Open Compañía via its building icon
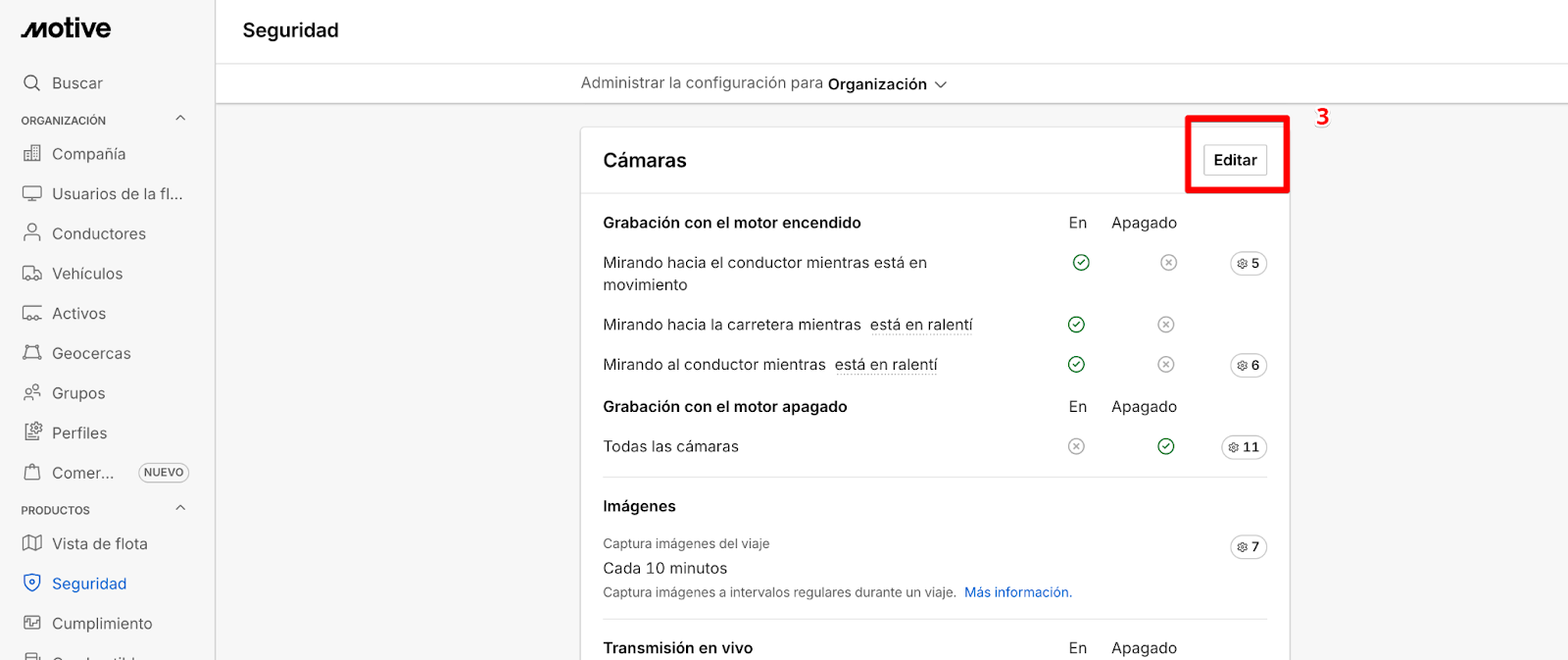 tap(32, 154)
